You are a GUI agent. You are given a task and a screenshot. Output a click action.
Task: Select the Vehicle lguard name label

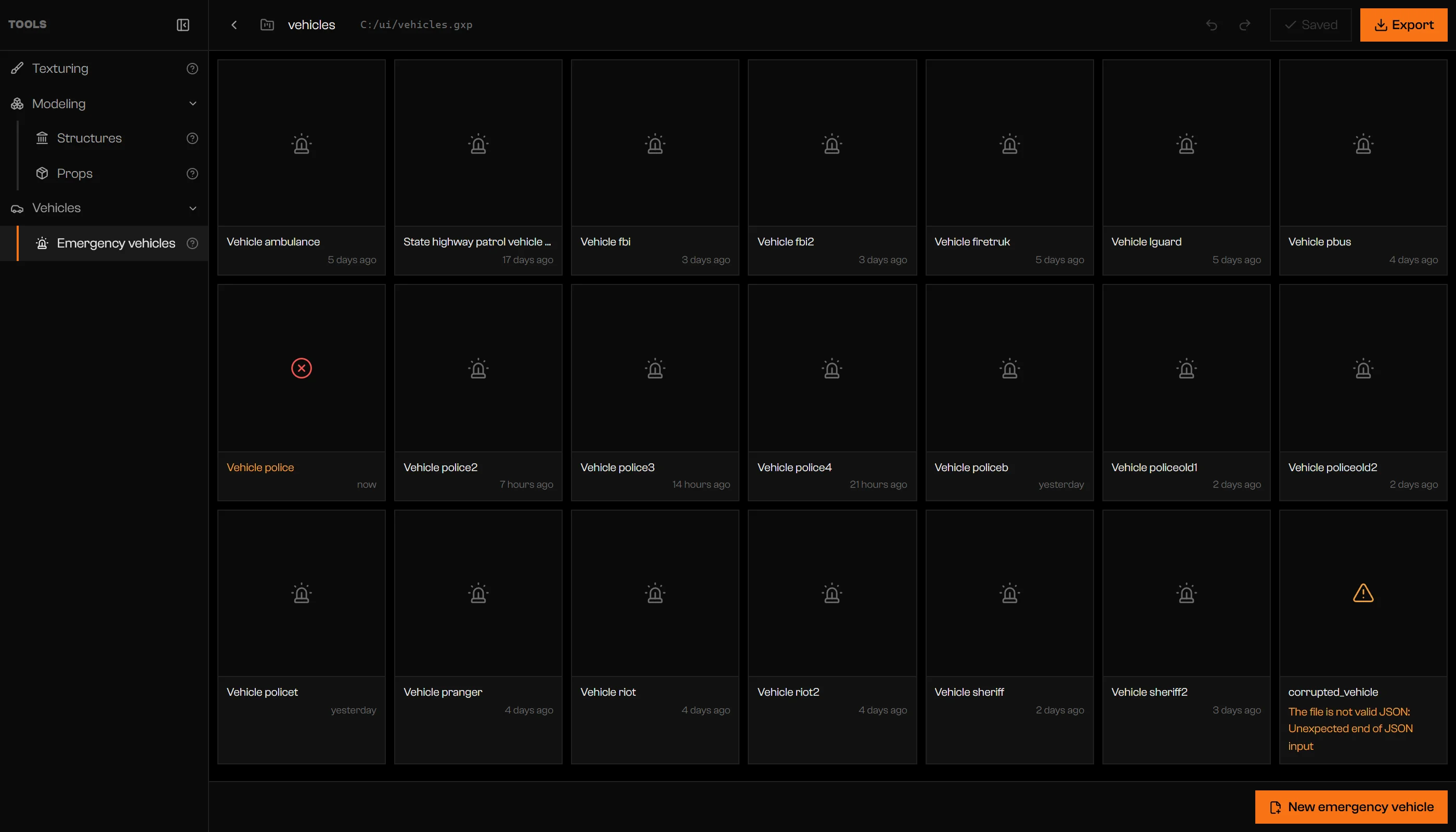(x=1146, y=242)
